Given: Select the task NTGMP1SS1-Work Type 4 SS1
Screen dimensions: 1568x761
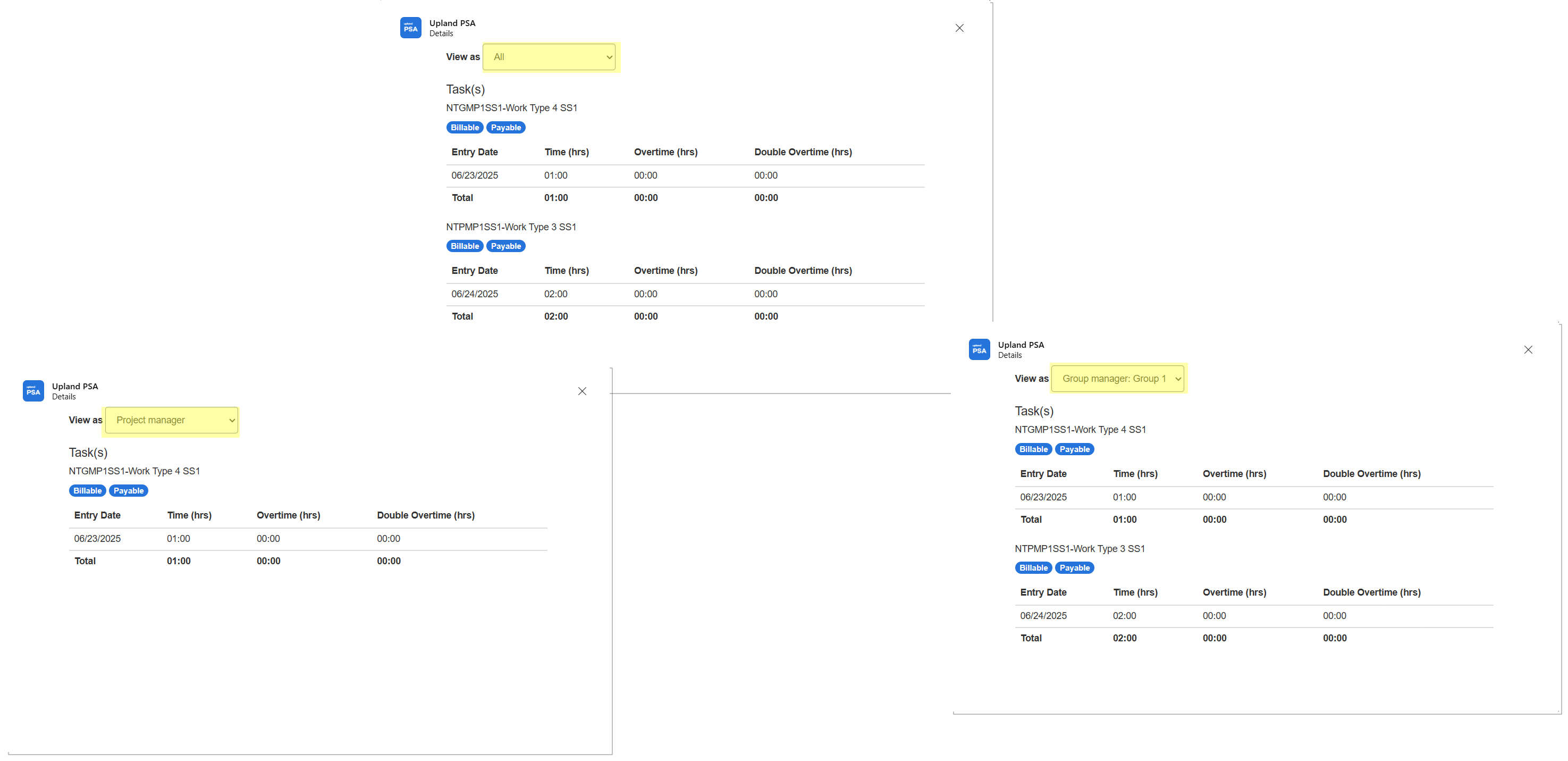Looking at the screenshot, I should 511,108.
